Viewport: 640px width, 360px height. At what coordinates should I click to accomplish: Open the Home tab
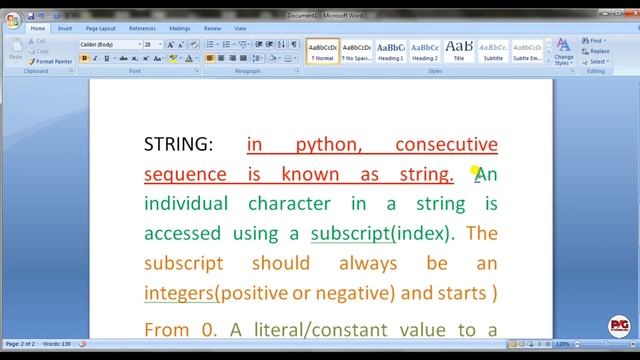coord(38,29)
